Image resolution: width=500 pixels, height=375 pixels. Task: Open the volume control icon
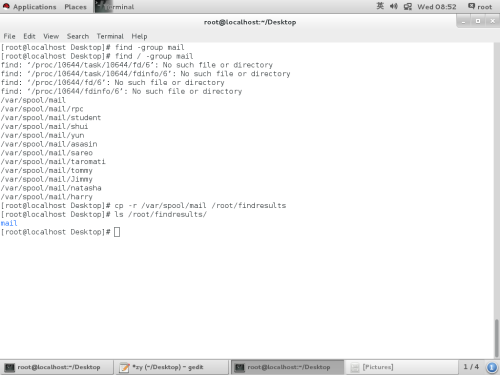point(394,6)
